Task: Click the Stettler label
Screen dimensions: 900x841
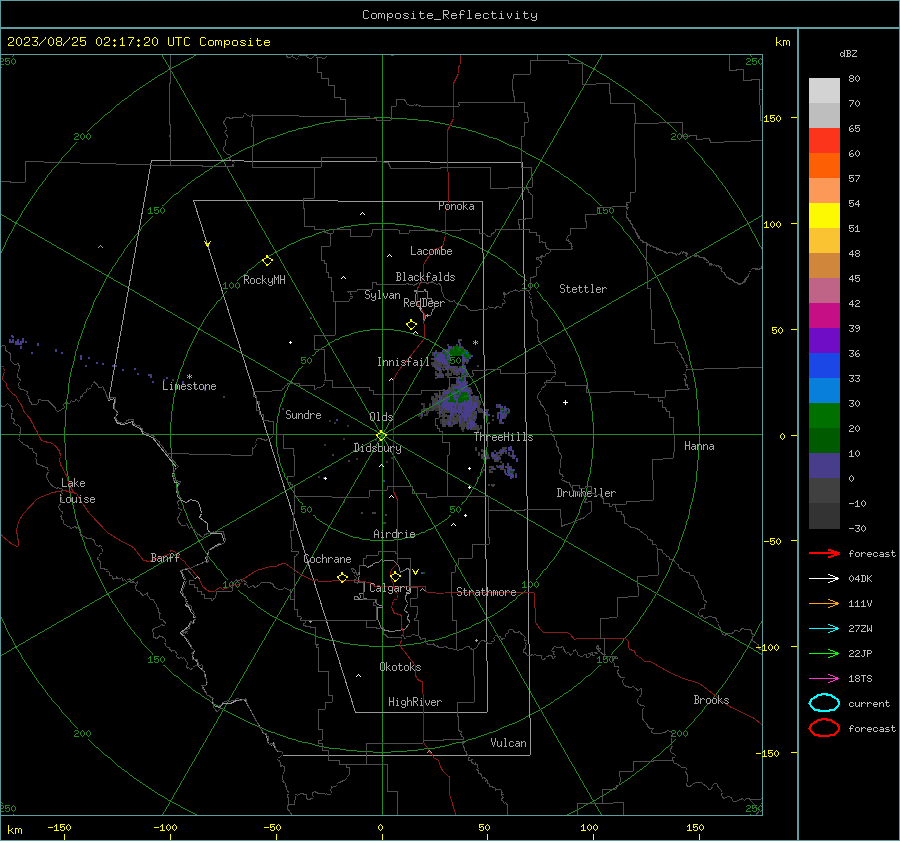Action: click(x=583, y=289)
